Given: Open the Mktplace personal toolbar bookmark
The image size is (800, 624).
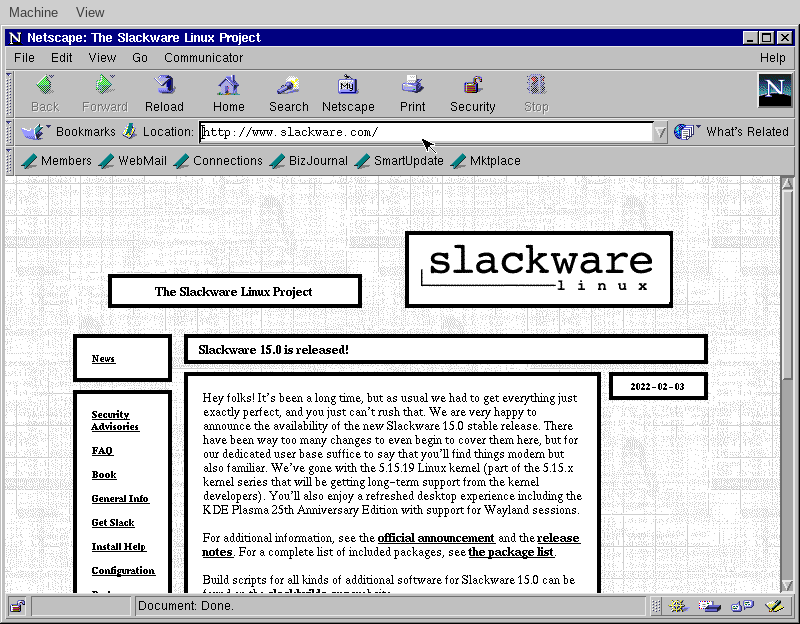Looking at the screenshot, I should (x=485, y=161).
